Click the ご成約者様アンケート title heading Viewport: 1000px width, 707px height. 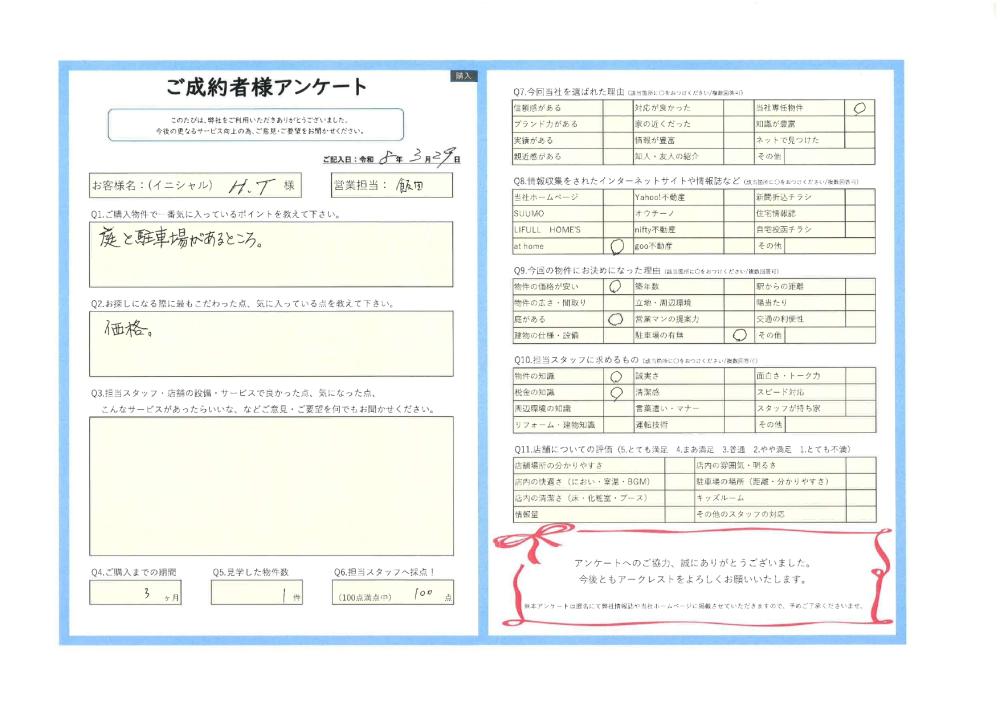pyautogui.click(x=267, y=87)
